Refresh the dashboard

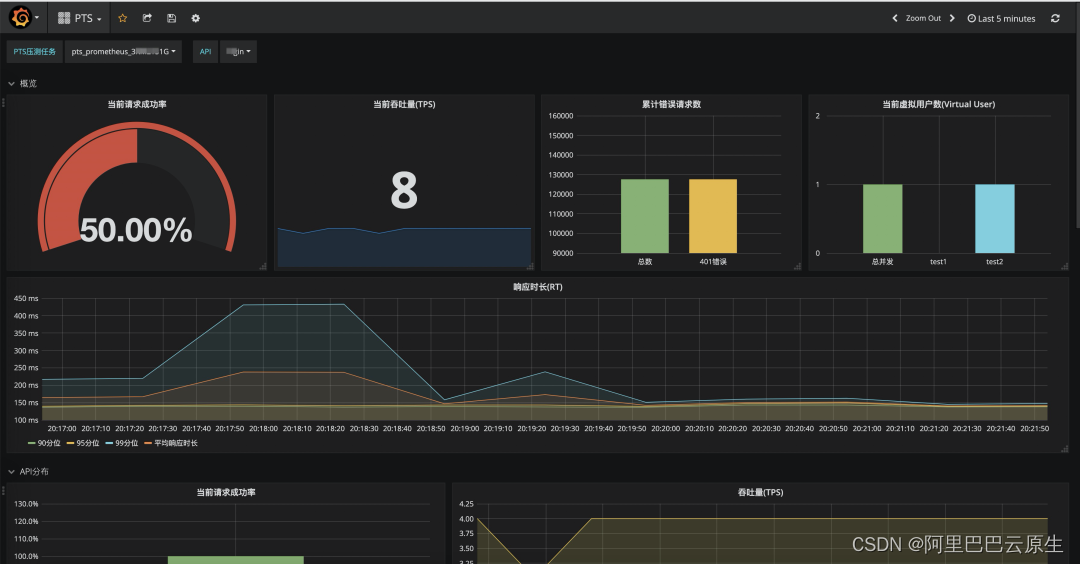[x=1055, y=19]
